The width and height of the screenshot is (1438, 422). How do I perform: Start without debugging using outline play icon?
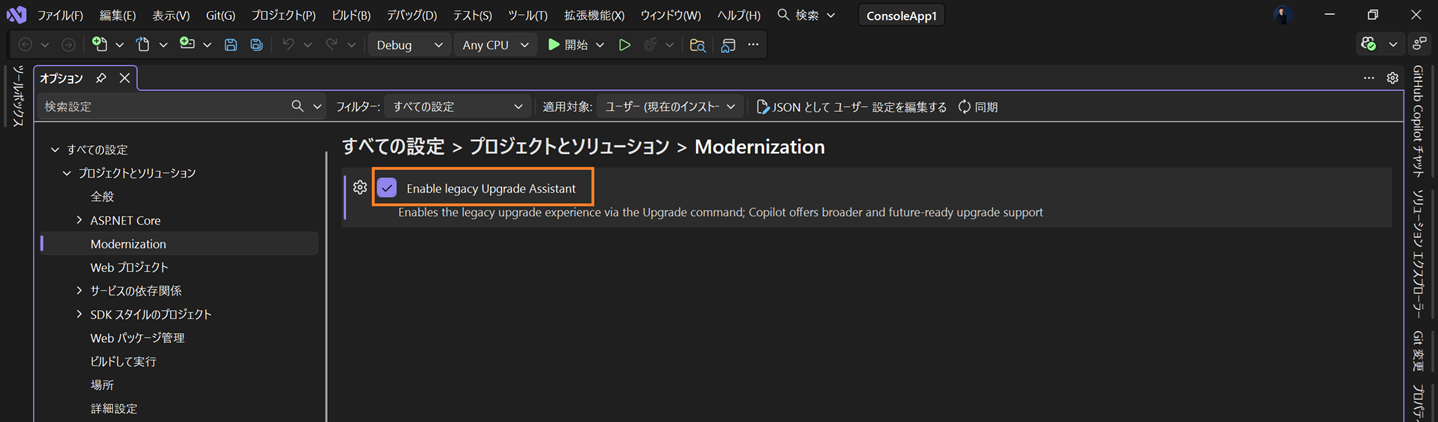[624, 45]
